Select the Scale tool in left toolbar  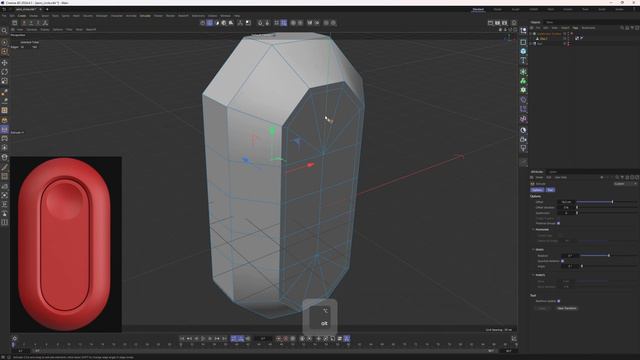tap(4, 81)
